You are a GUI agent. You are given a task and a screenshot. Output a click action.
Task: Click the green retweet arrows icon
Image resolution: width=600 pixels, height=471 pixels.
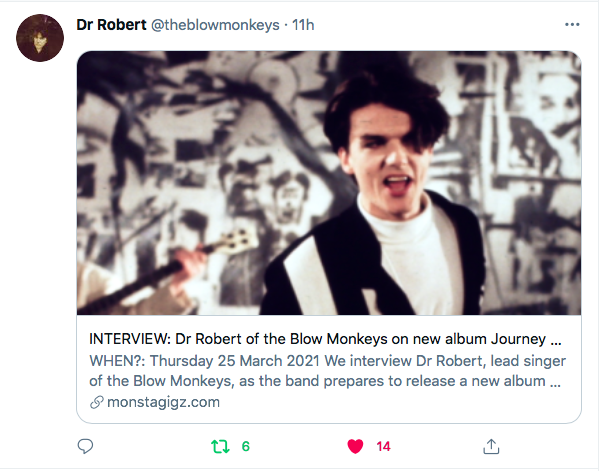click(220, 446)
